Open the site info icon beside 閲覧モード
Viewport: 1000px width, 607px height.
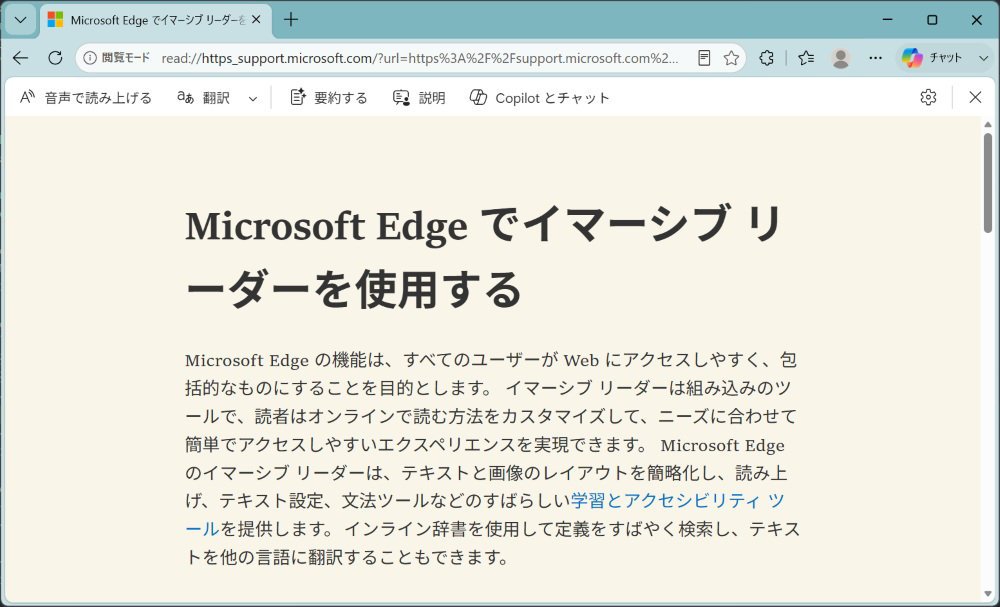(90, 58)
